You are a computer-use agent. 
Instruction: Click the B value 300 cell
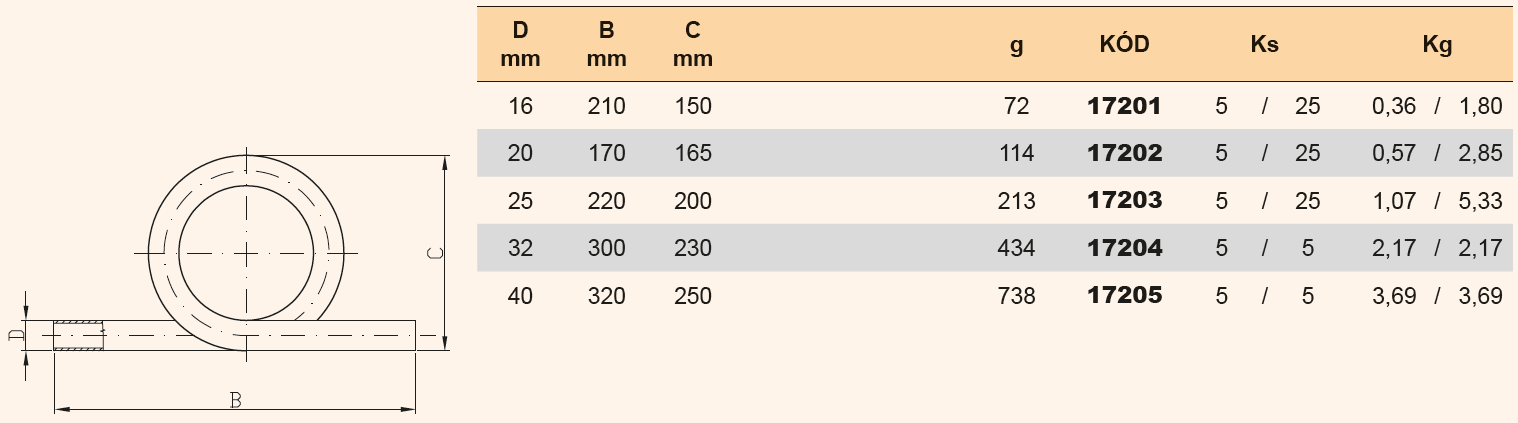(606, 248)
